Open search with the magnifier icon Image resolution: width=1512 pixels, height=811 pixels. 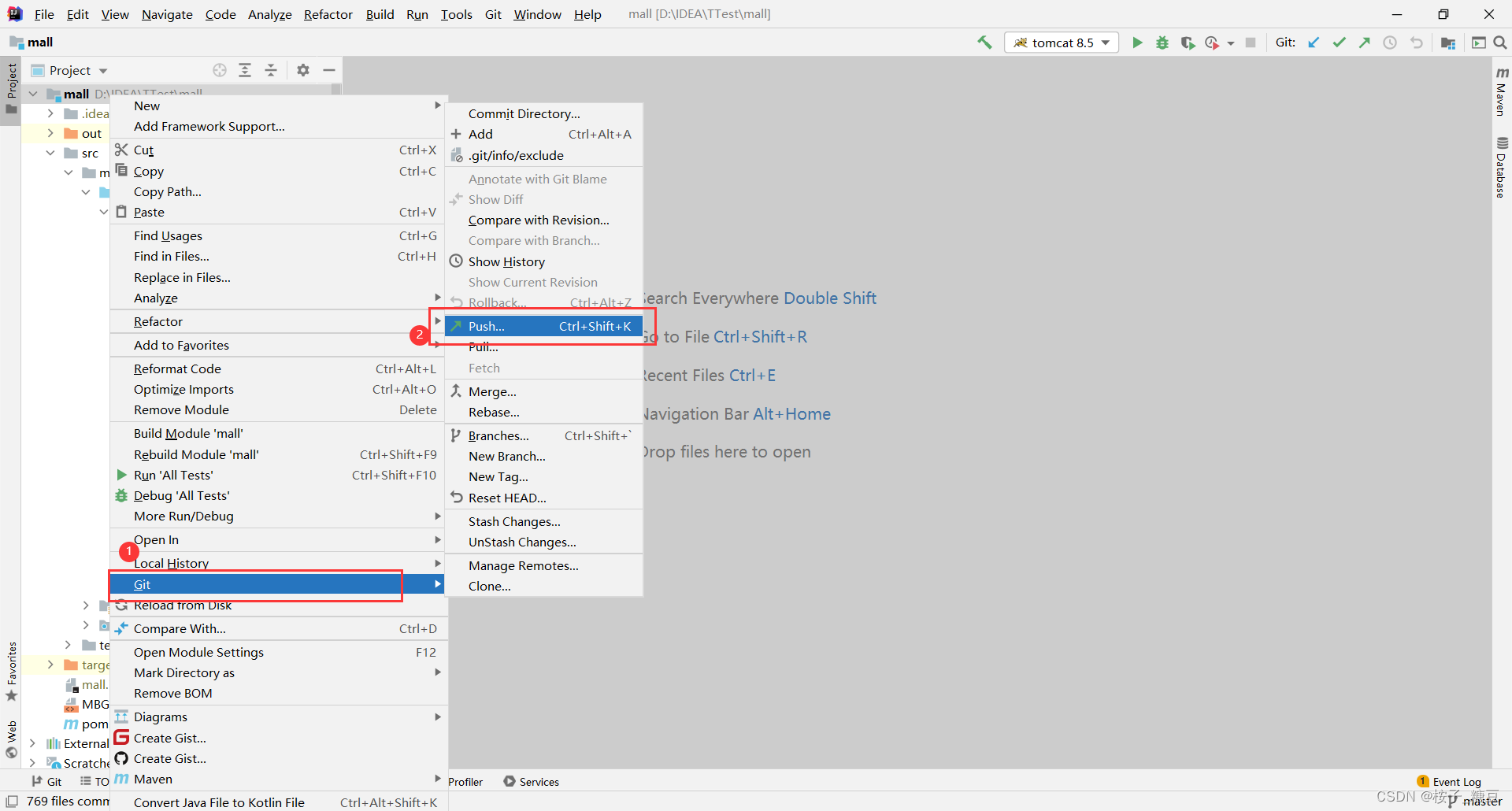tap(1501, 42)
